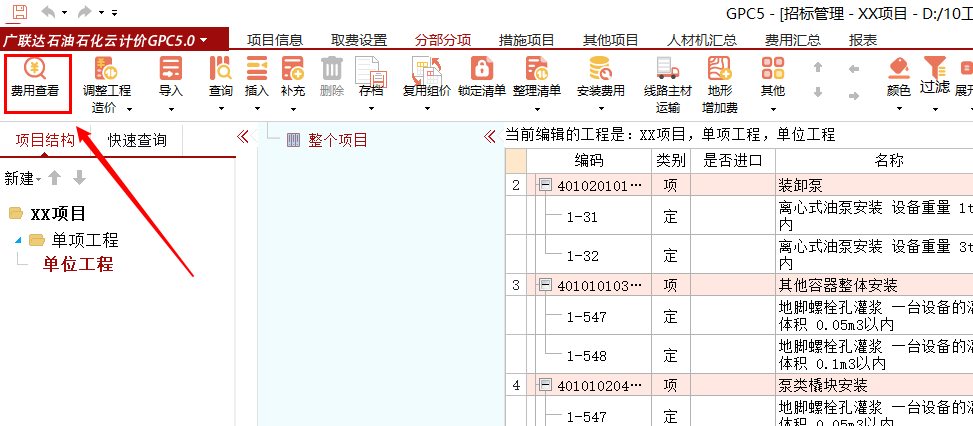Switch to the 费用汇总 tab
This screenshot has height=426, width=973.
point(793,41)
